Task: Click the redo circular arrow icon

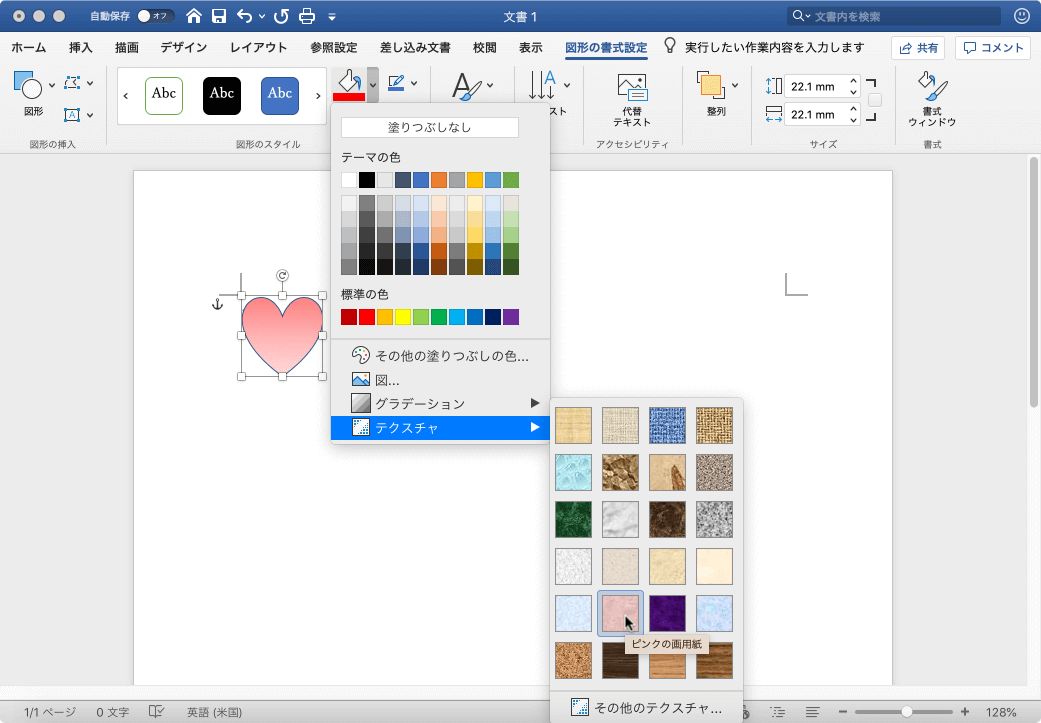Action: pyautogui.click(x=281, y=16)
